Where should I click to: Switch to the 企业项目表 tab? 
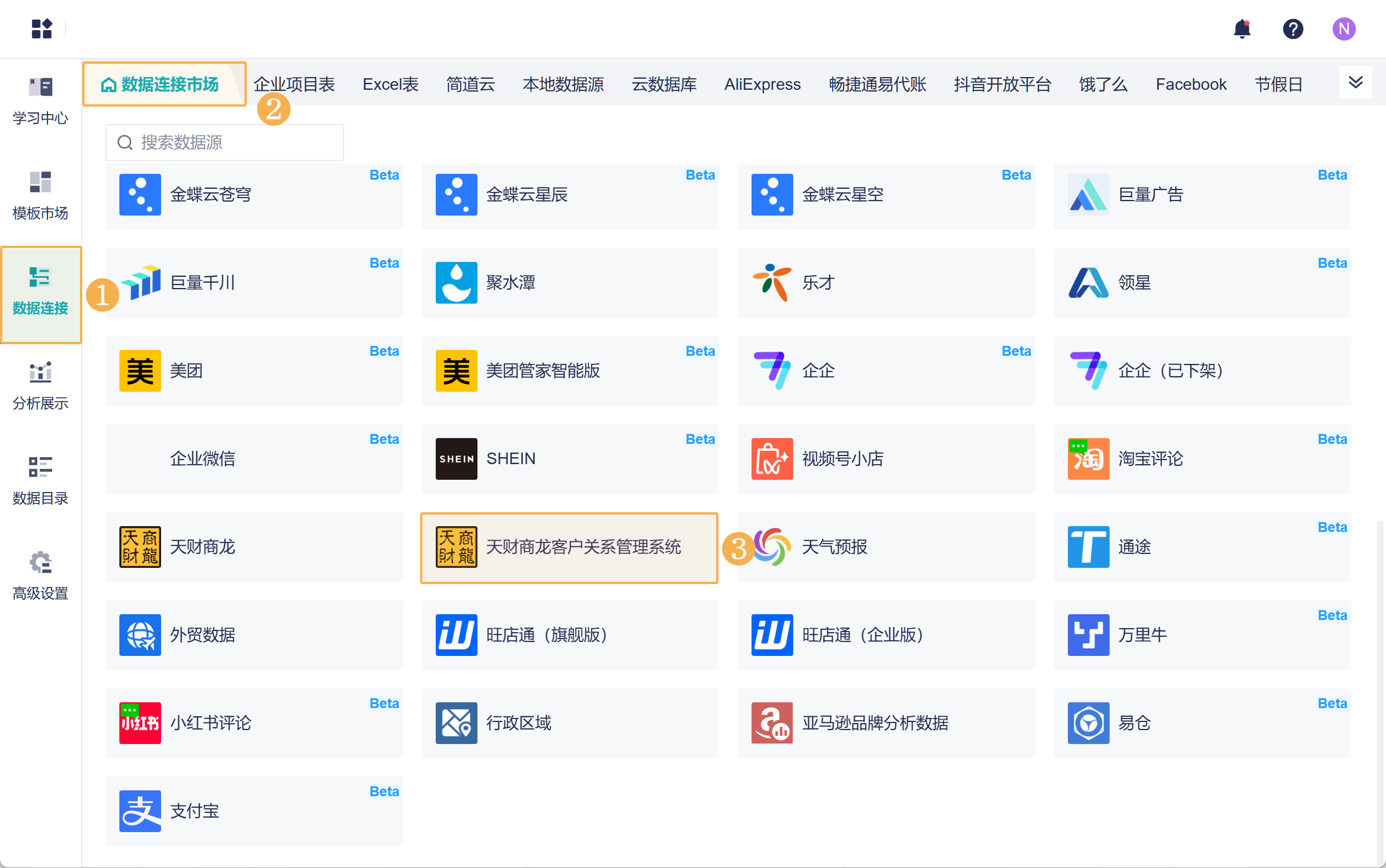(x=294, y=85)
